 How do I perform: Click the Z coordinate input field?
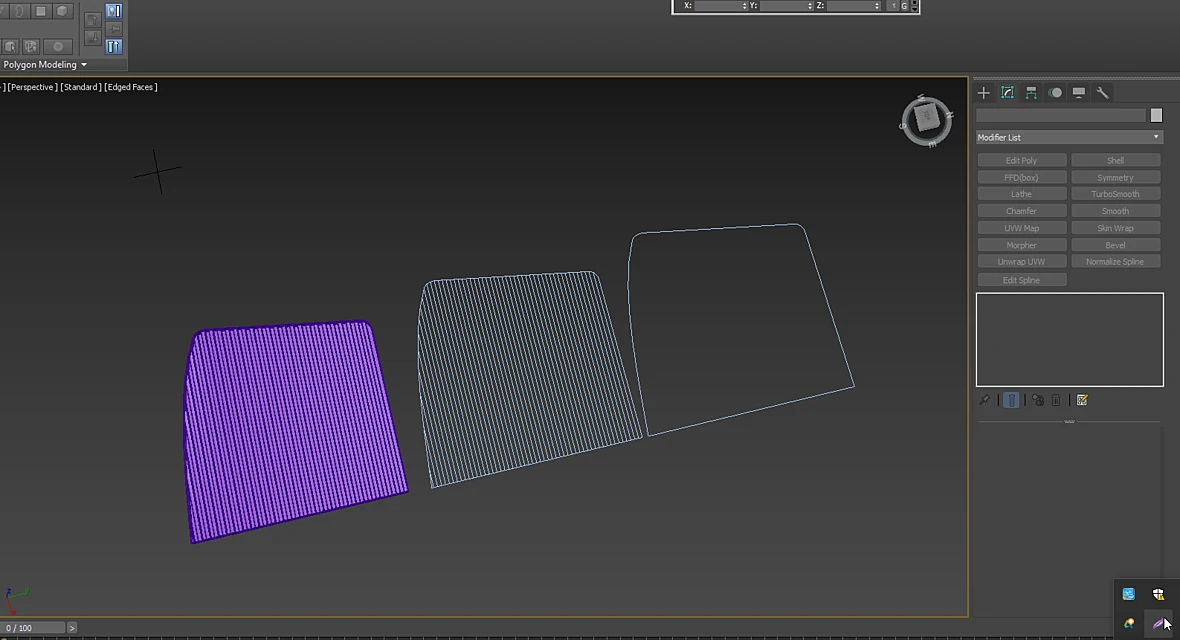coord(850,6)
